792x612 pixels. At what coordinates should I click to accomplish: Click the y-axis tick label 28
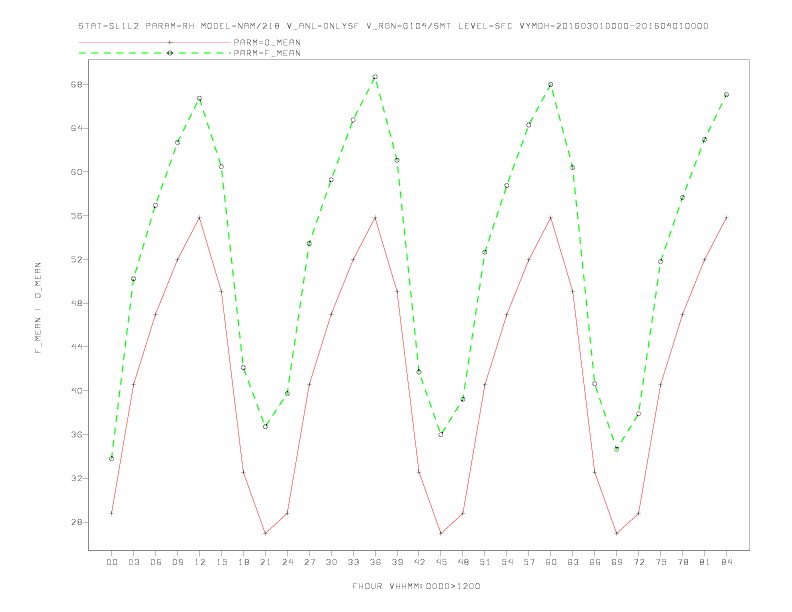click(x=76, y=522)
